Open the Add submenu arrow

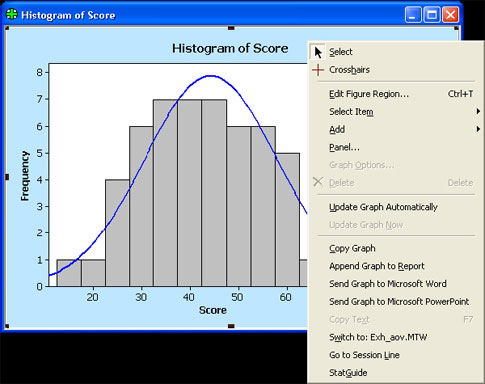(x=478, y=129)
